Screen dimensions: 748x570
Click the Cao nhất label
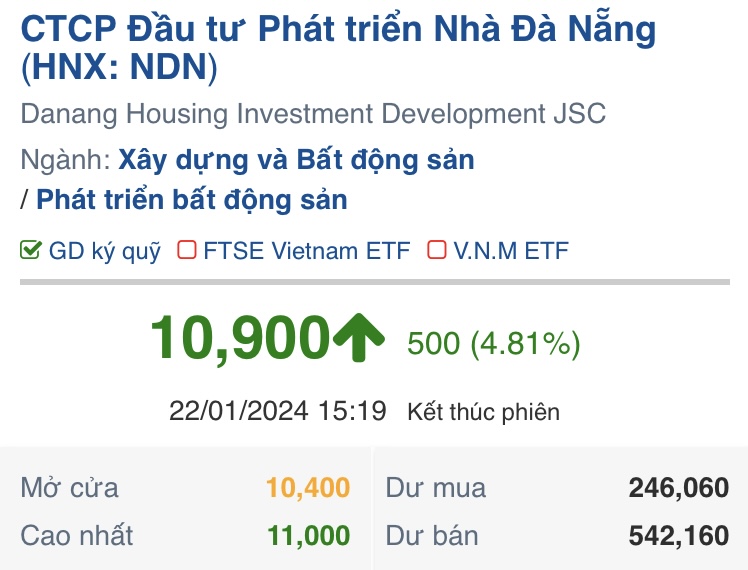(x=77, y=536)
